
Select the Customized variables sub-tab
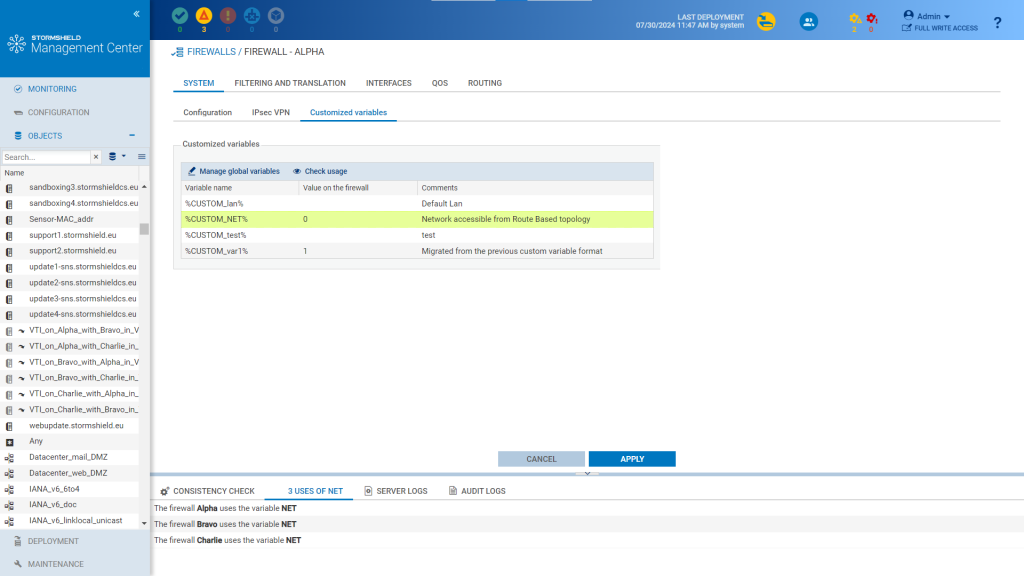[x=348, y=112]
